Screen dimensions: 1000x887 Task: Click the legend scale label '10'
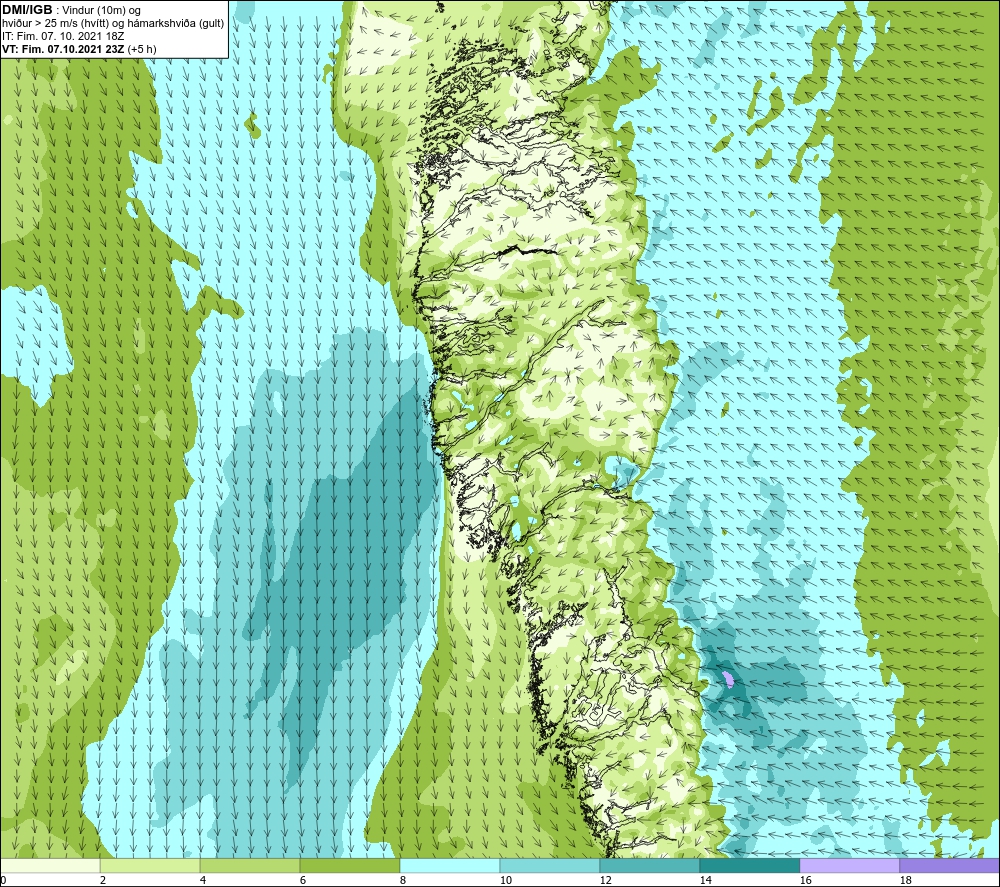click(x=505, y=880)
